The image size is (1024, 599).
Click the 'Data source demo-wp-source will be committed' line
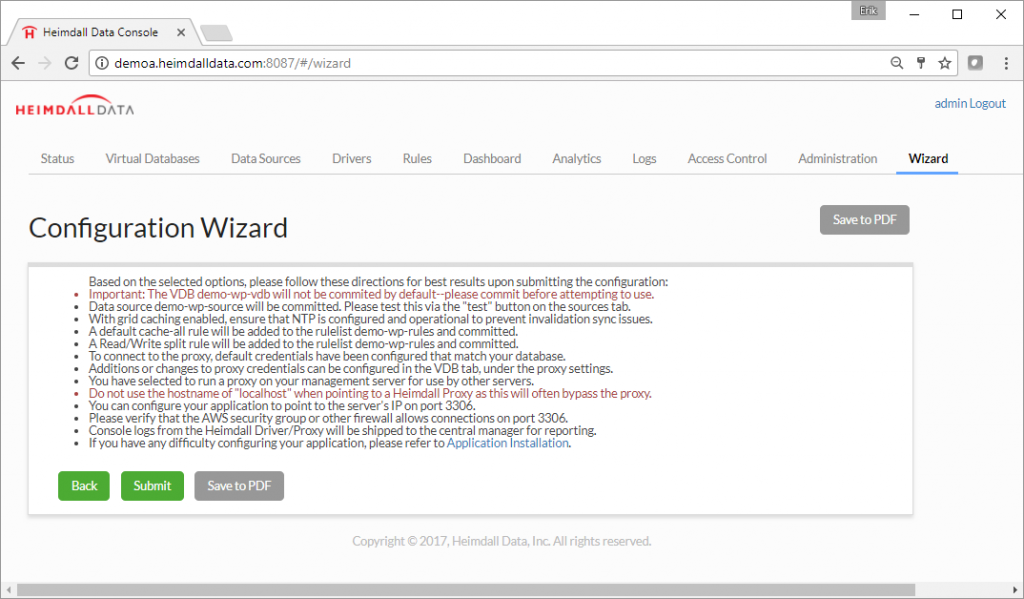tap(360, 306)
